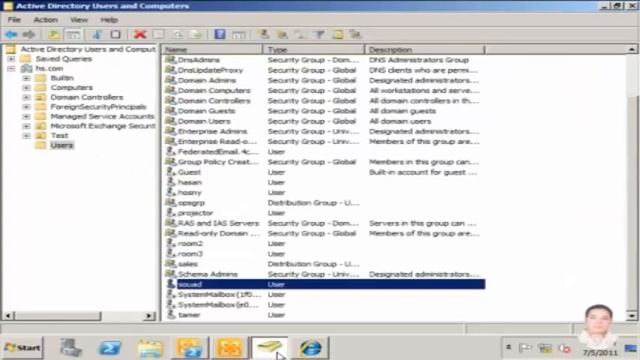Open the Help menu
Viewport: 640px width, 360px height.
pos(109,20)
